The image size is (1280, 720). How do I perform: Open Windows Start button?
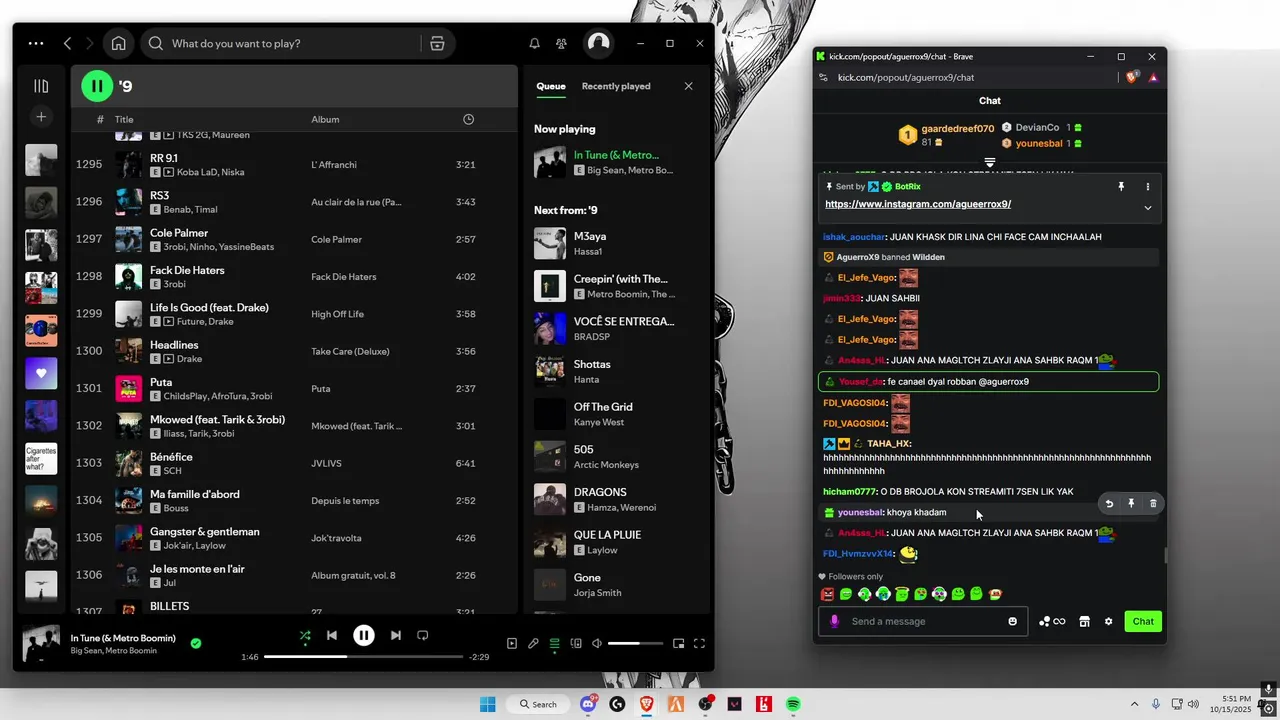[487, 704]
